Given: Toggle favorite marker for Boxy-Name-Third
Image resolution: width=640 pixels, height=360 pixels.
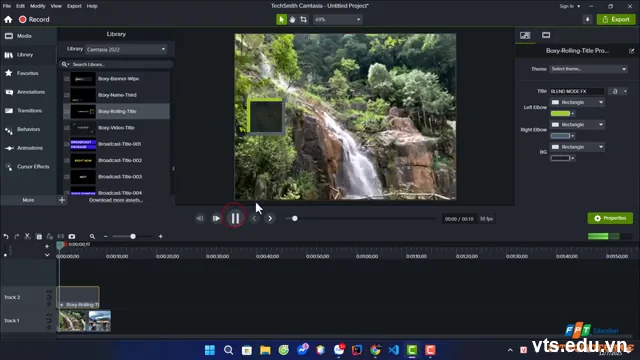Looking at the screenshot, I should tap(67, 95).
